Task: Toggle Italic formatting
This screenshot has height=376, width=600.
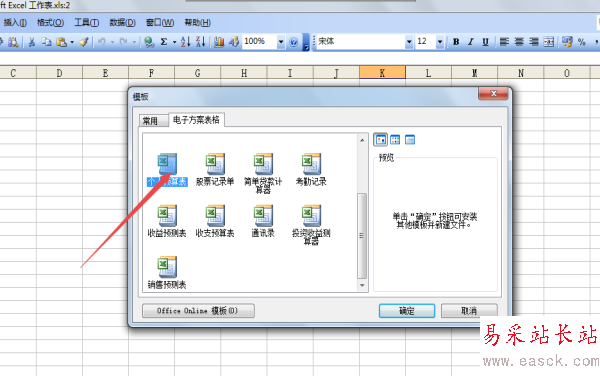Action: 471,42
